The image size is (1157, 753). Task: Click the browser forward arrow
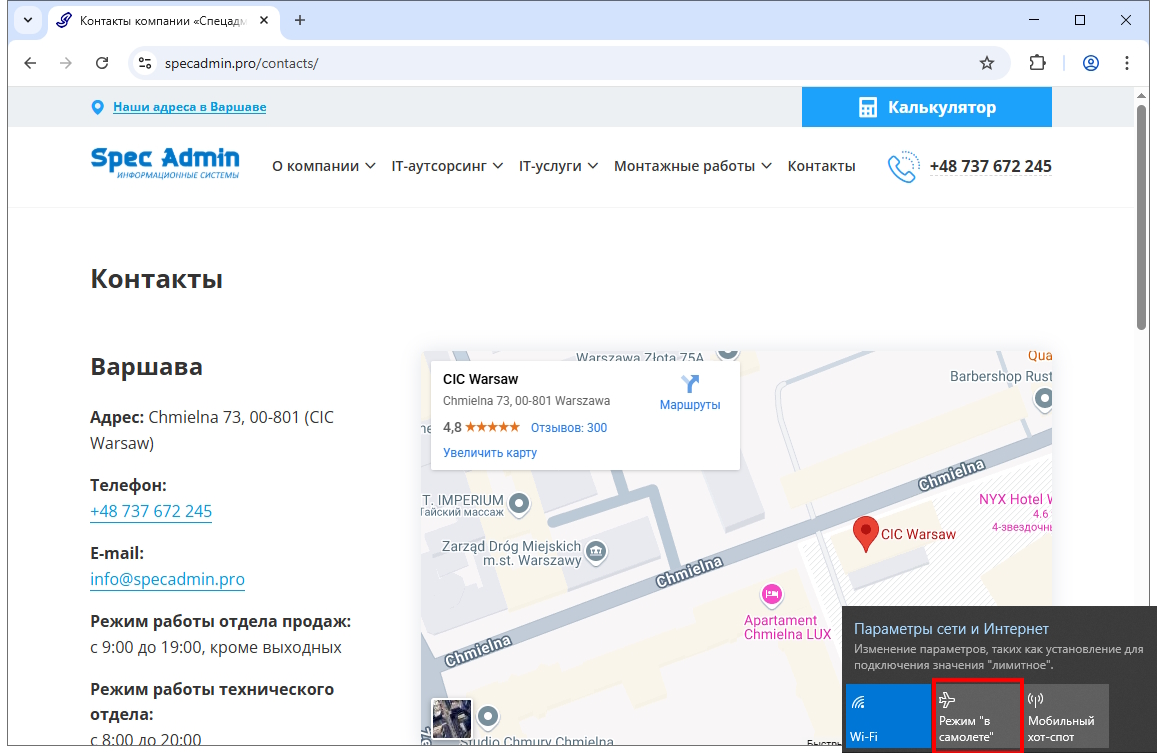point(66,63)
